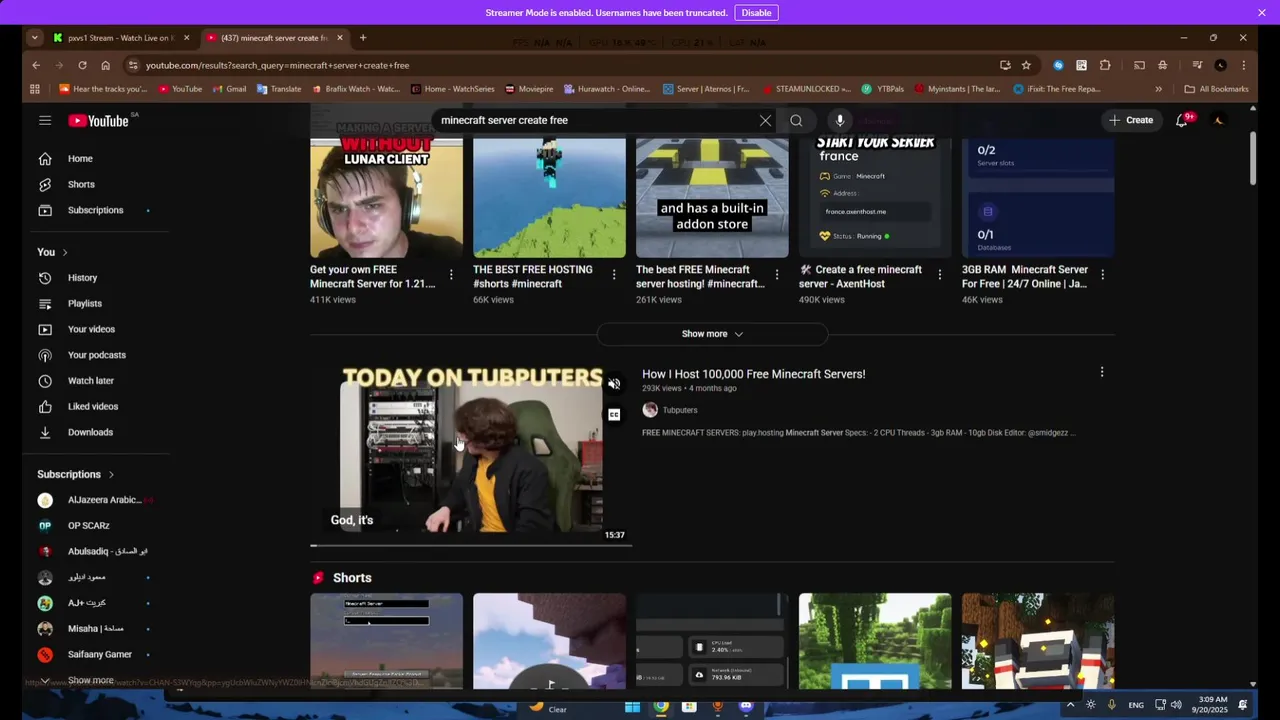Close the pxvs1 Stream tab
This screenshot has height=720, width=1280.
pyautogui.click(x=186, y=38)
